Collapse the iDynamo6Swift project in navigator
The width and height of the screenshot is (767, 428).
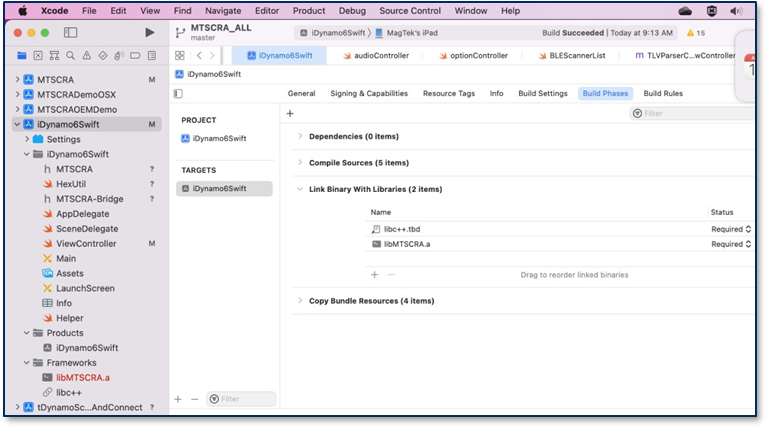(18, 124)
